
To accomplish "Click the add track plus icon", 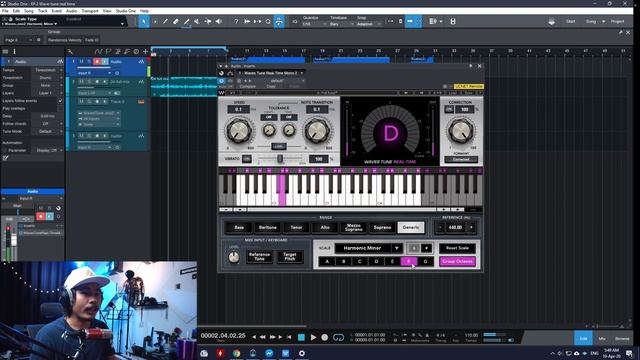I will tap(145, 51).
